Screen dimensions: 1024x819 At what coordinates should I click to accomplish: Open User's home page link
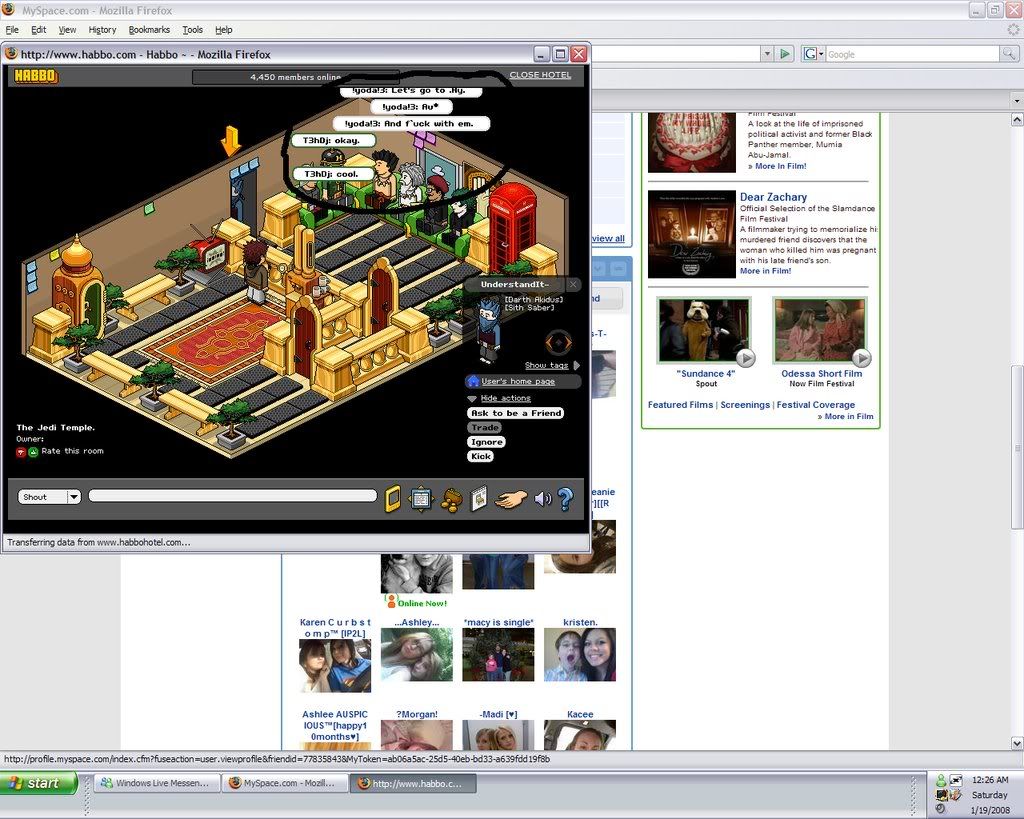click(517, 381)
